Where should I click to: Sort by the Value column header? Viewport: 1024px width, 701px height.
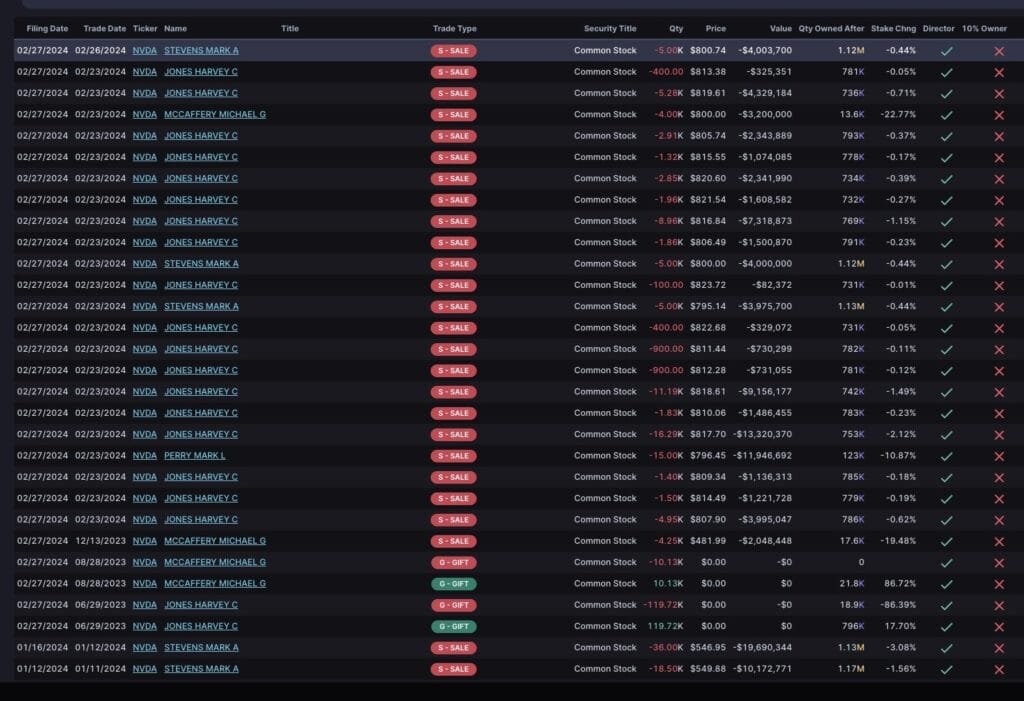780,29
